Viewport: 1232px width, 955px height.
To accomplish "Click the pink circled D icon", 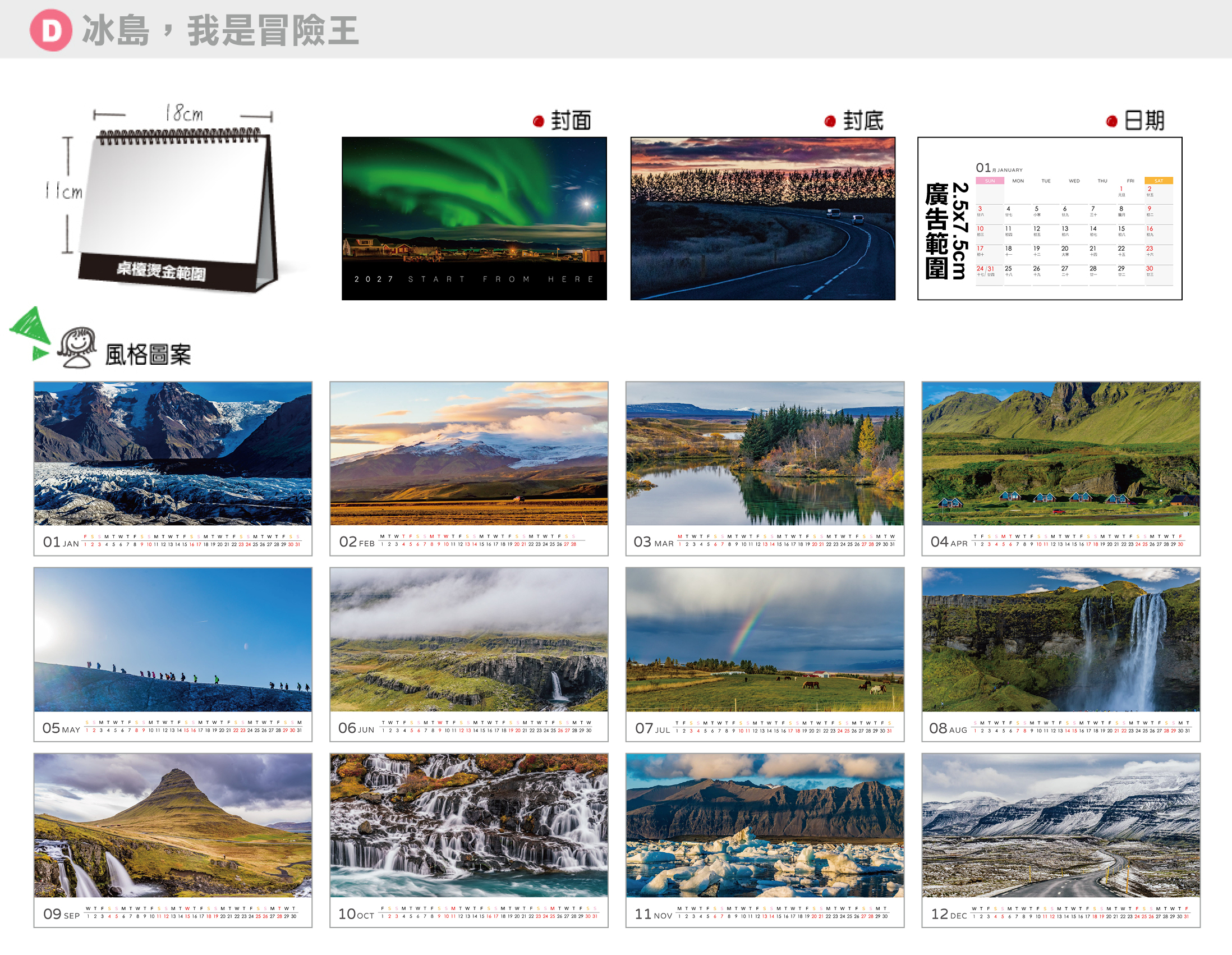I will [50, 30].
